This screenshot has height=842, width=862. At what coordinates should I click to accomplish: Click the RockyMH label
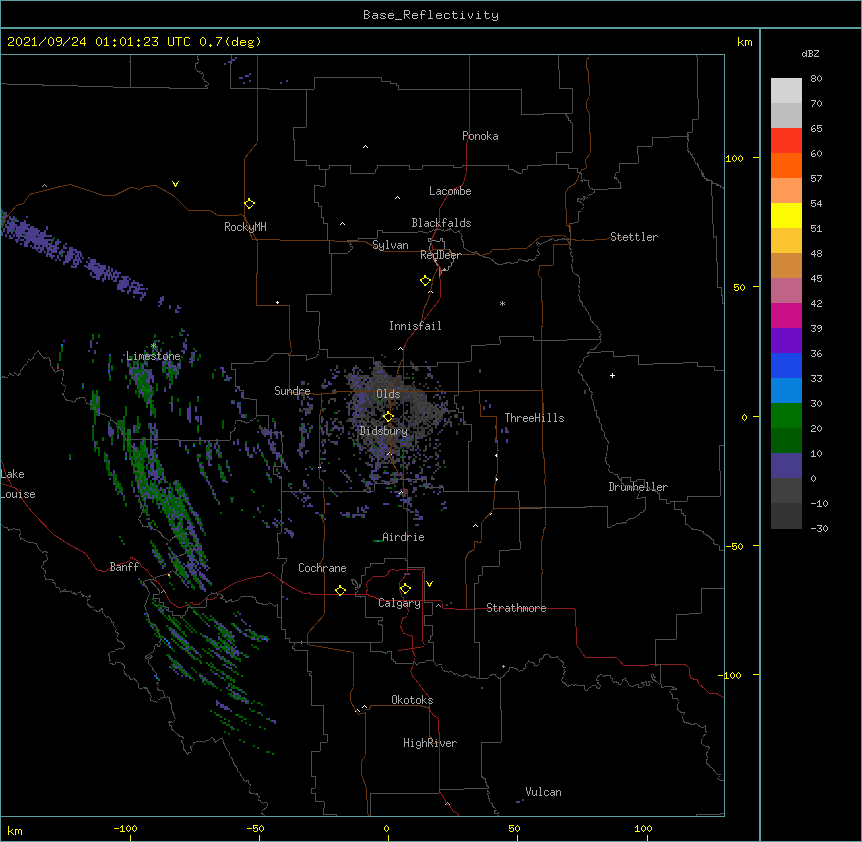245,227
